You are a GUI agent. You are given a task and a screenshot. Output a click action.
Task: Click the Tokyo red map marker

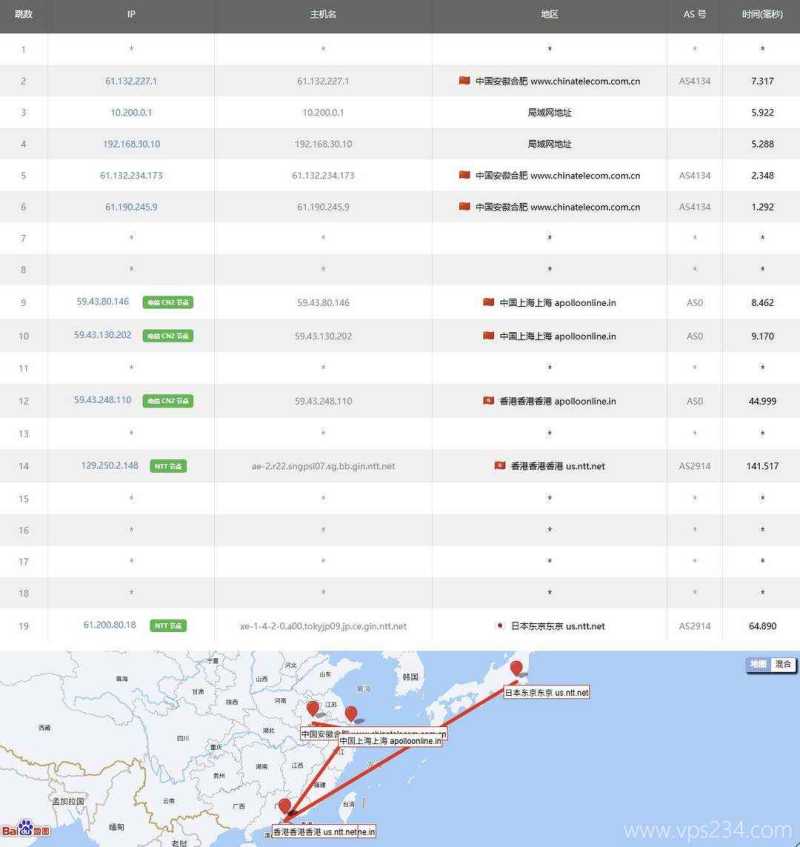click(x=516, y=669)
